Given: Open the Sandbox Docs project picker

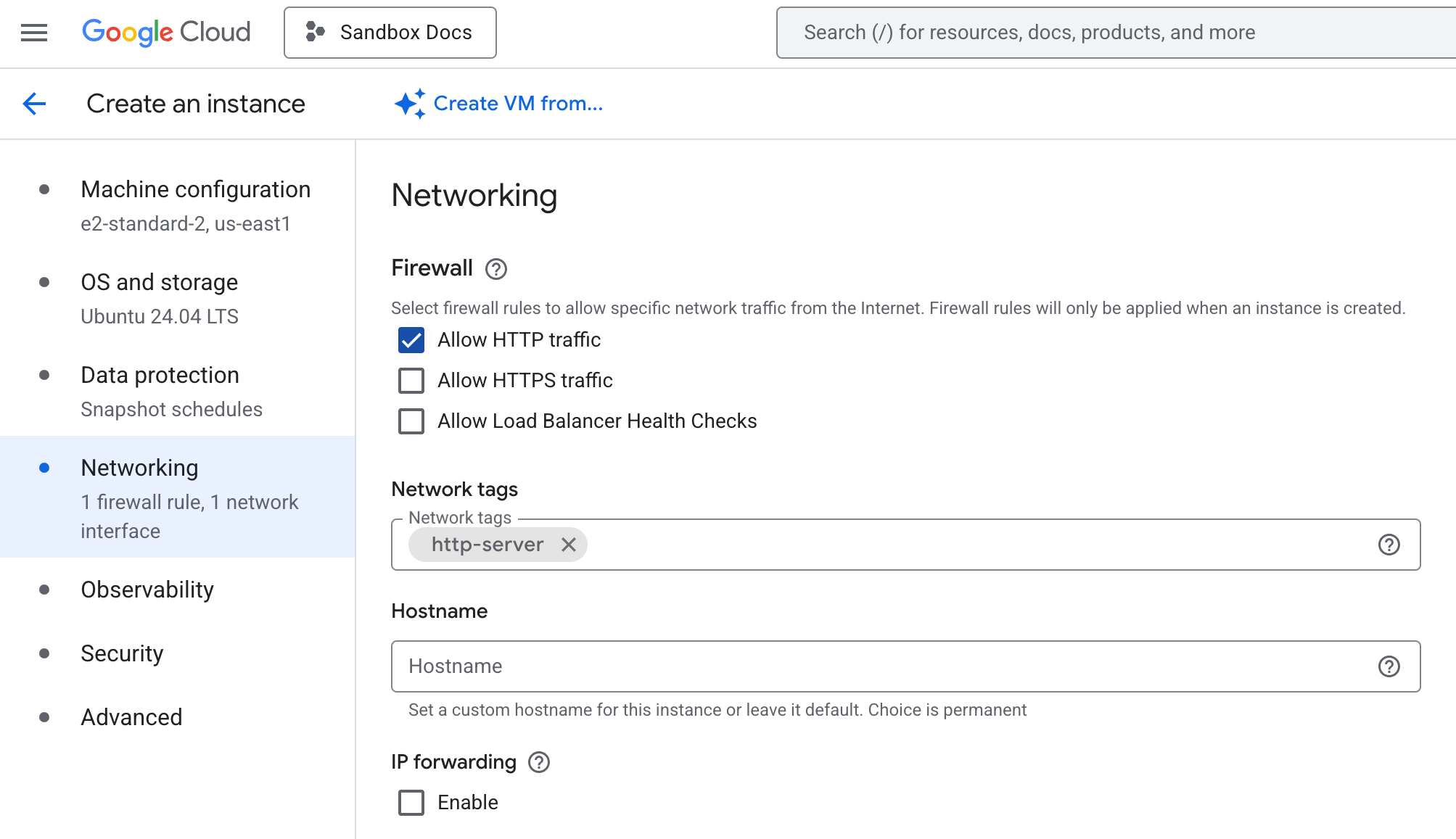Looking at the screenshot, I should pyautogui.click(x=390, y=32).
